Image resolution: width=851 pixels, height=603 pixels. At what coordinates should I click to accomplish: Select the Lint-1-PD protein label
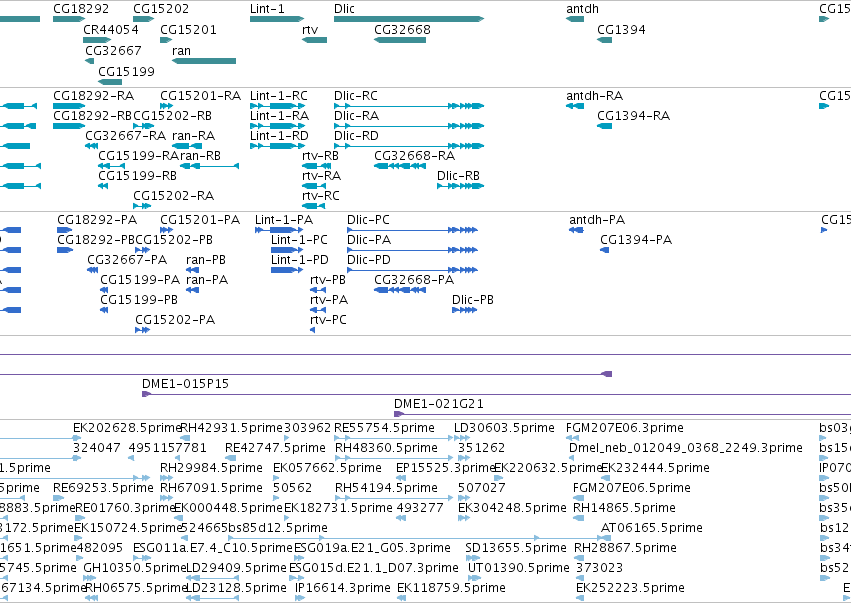tap(300, 260)
